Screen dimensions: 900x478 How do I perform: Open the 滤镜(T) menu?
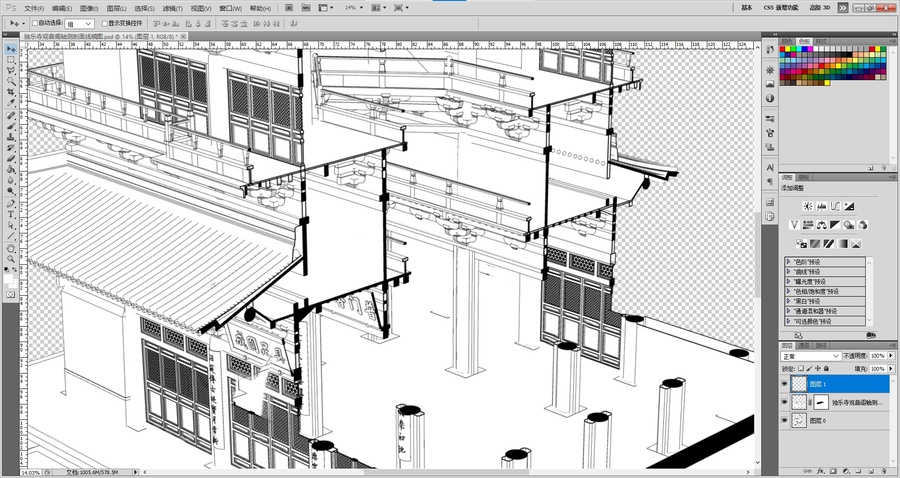click(x=172, y=9)
